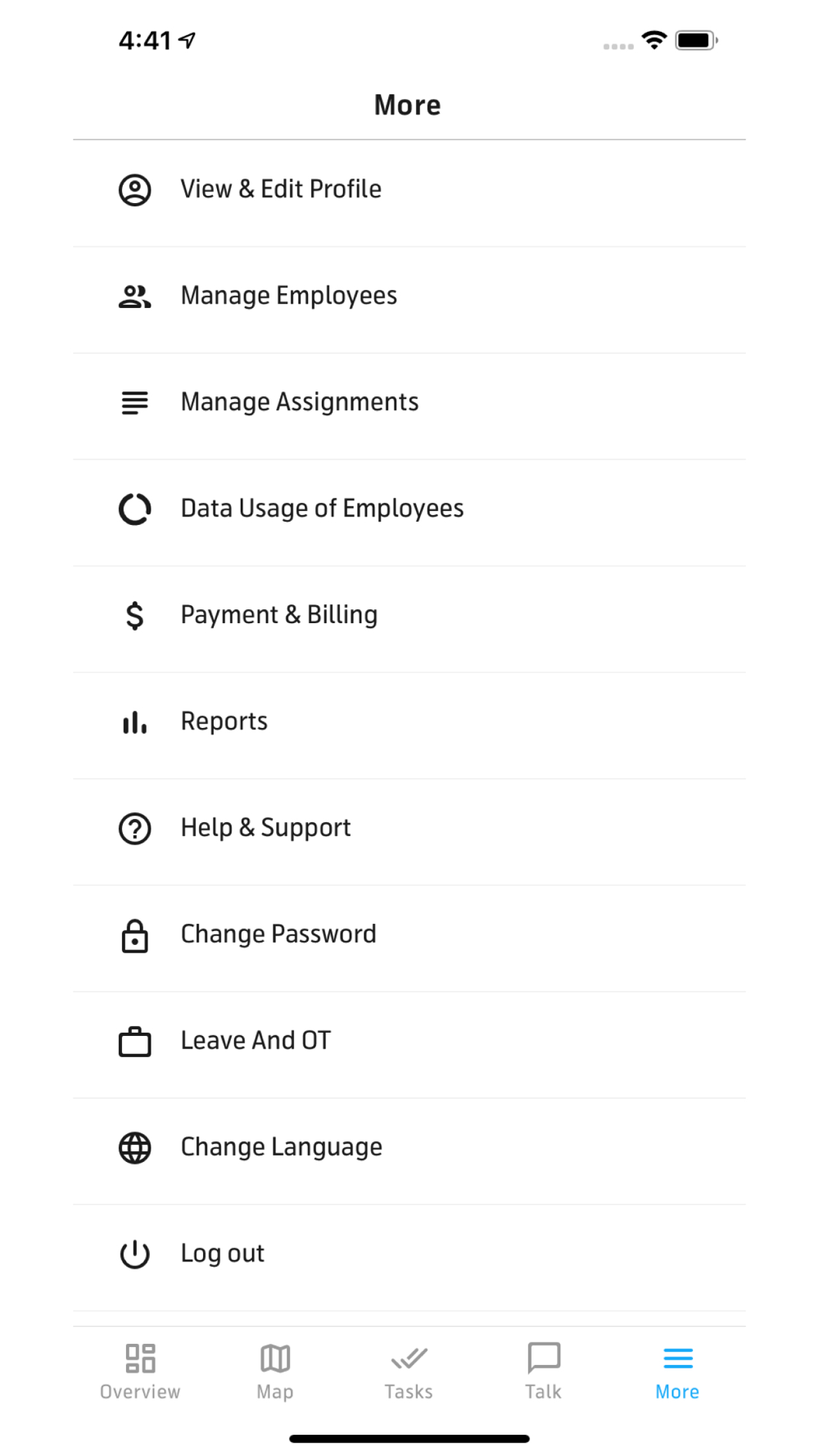Open View & Edit Profile
Viewport: 819px width, 1456px height.
point(281,190)
